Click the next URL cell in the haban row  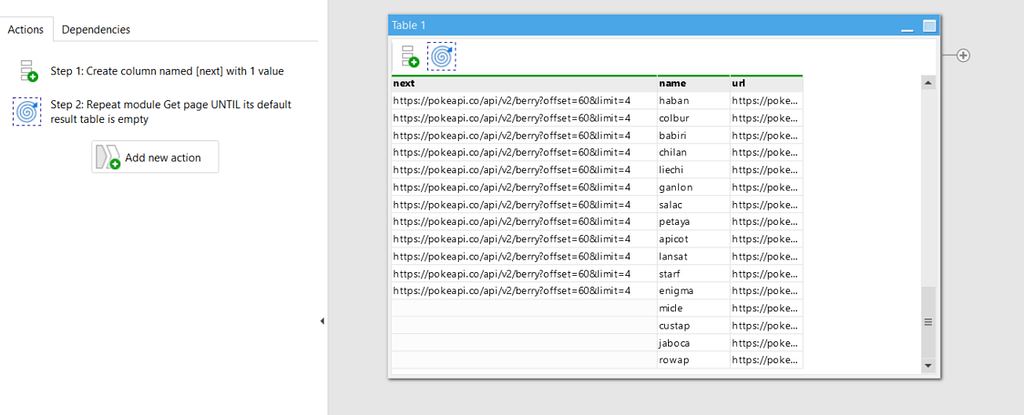pyautogui.click(x=524, y=101)
